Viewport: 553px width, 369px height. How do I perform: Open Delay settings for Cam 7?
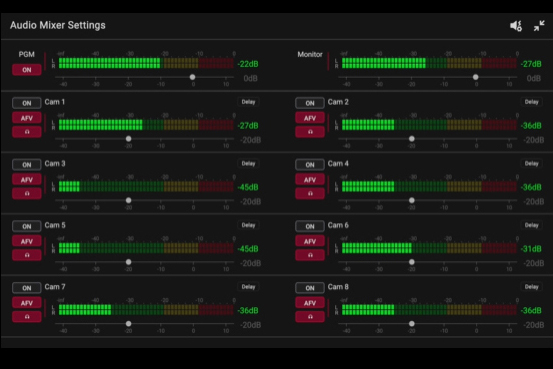(x=248, y=287)
